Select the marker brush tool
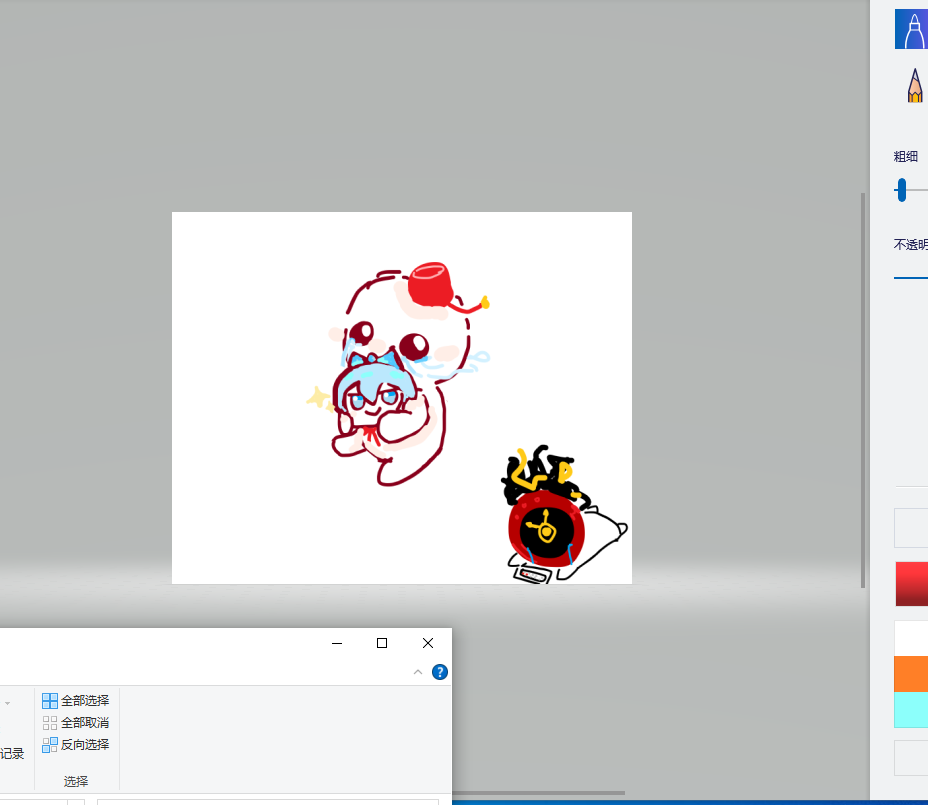The height and width of the screenshot is (805, 928). tap(912, 29)
